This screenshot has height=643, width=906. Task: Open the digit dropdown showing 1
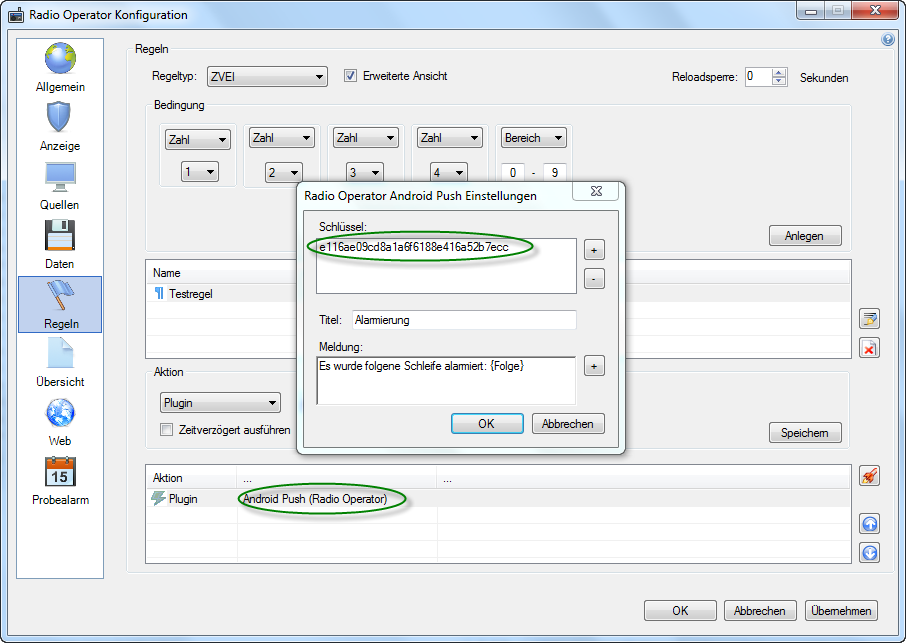tap(200, 172)
